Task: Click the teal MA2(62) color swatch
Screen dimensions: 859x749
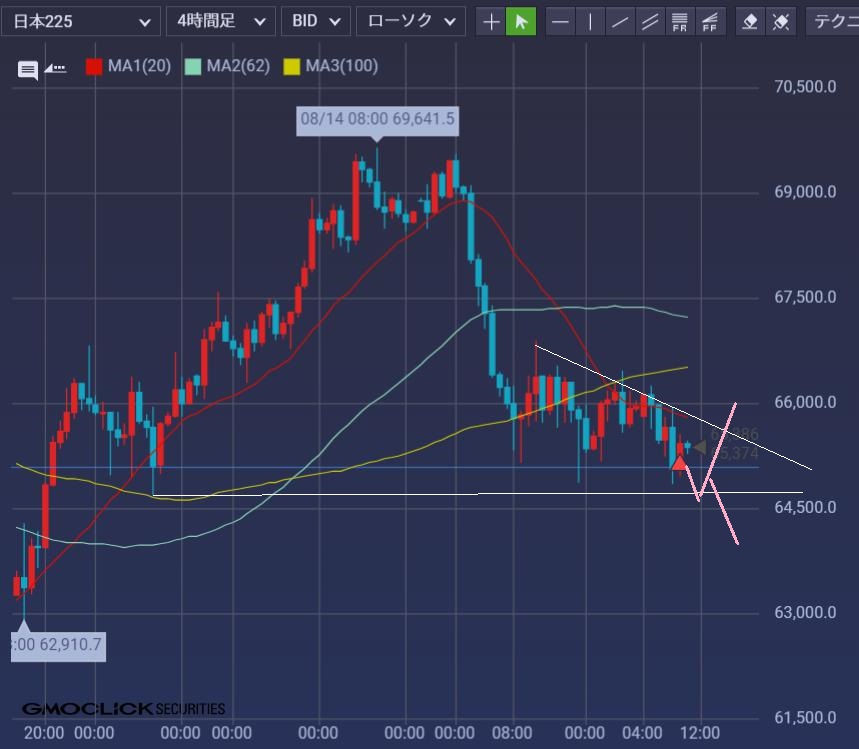Action: 193,67
